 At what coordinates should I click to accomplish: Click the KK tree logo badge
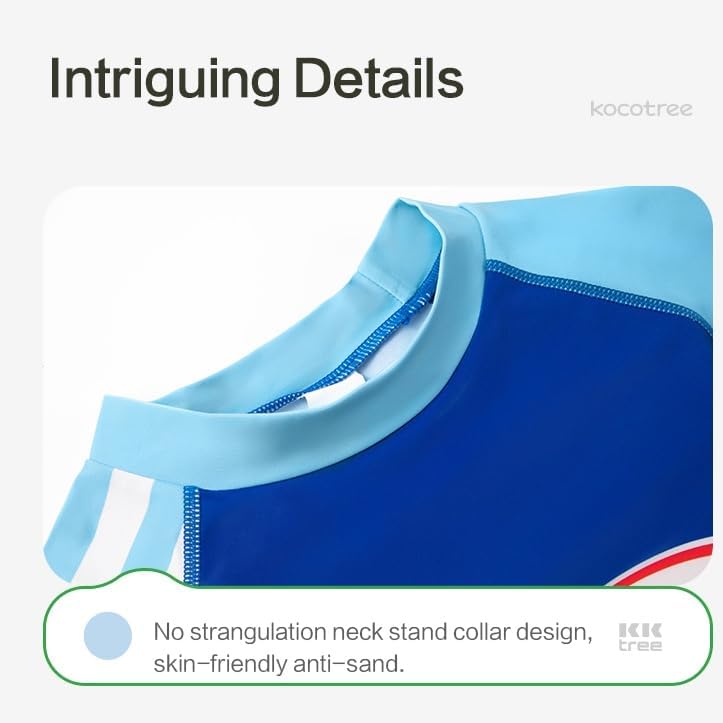click(640, 637)
